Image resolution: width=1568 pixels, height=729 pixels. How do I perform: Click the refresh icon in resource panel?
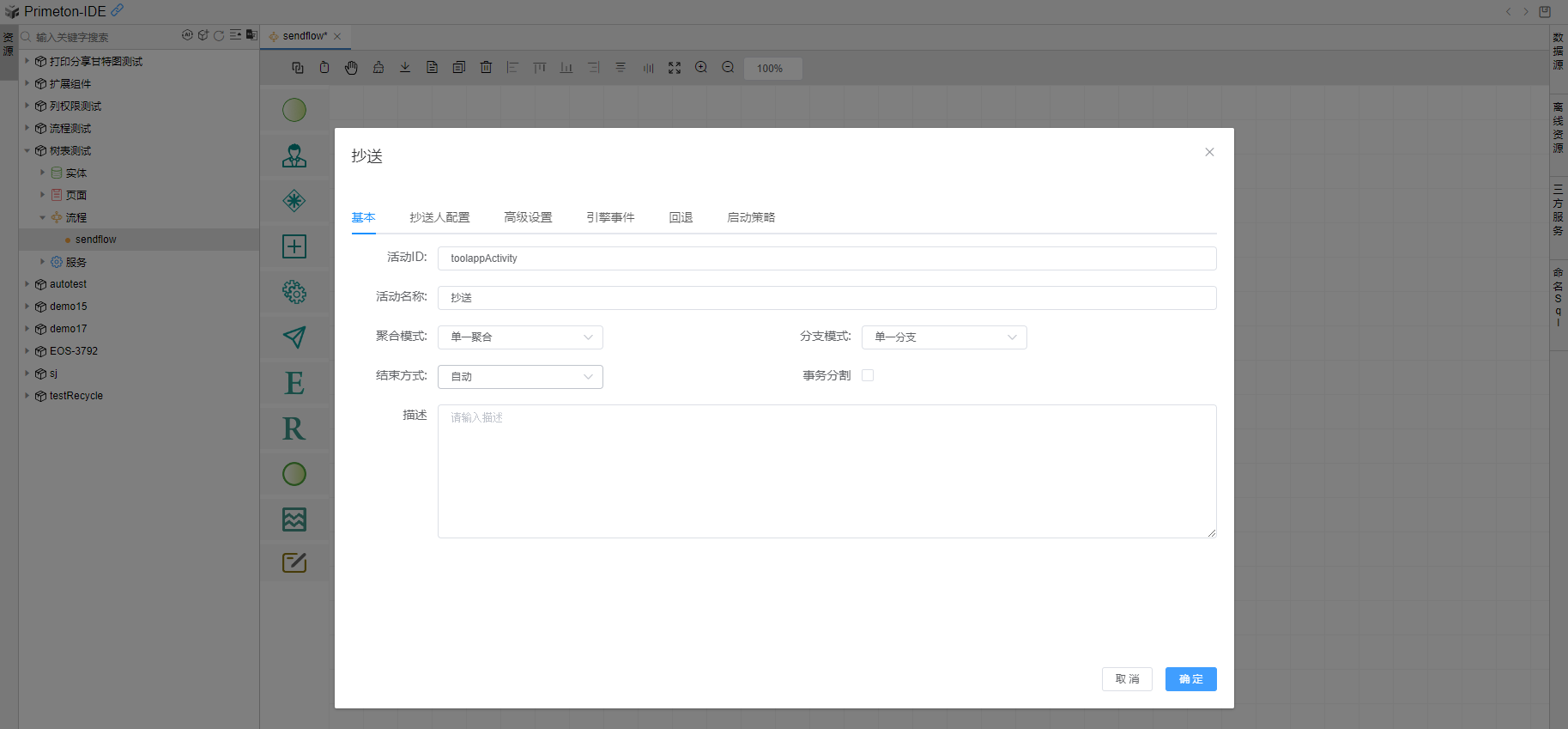(219, 35)
